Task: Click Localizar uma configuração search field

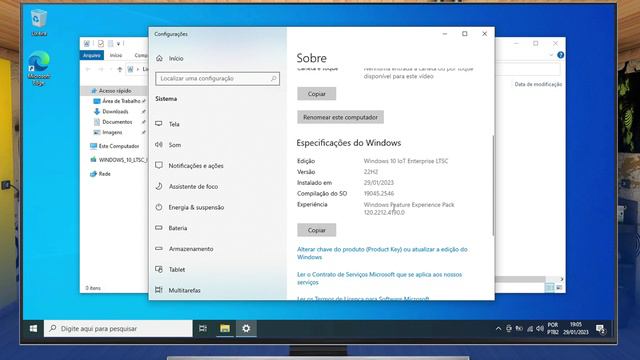Action: click(218, 78)
